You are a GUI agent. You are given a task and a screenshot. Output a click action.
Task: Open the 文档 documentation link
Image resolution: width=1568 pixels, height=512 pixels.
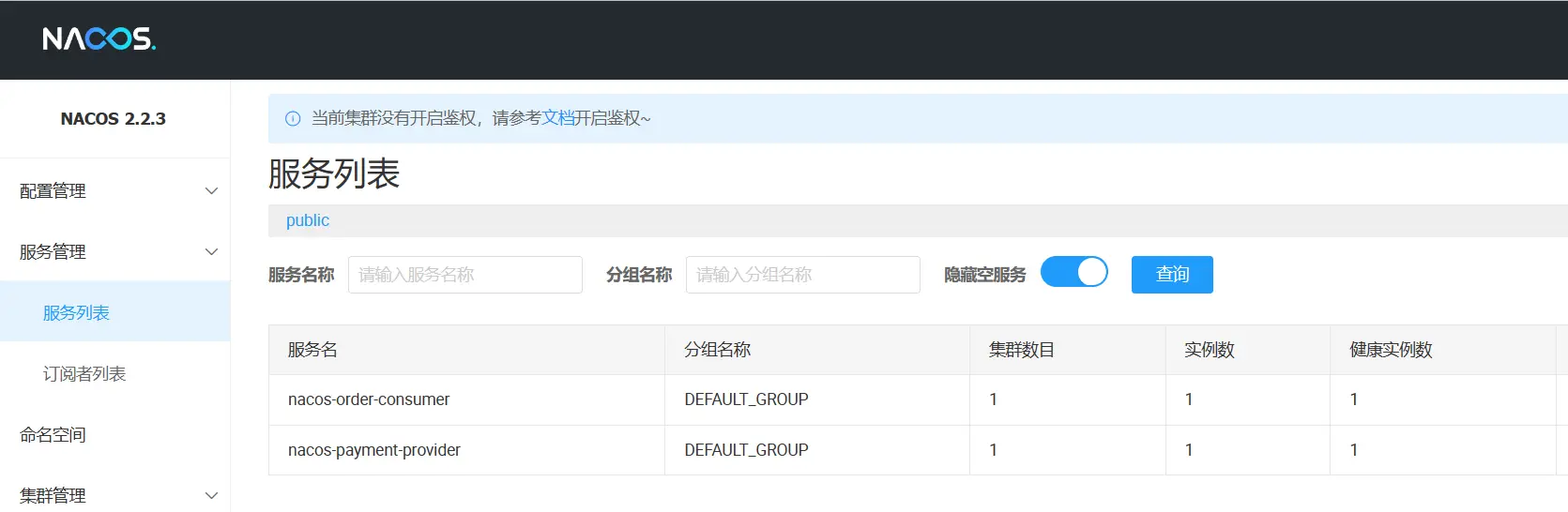557,118
